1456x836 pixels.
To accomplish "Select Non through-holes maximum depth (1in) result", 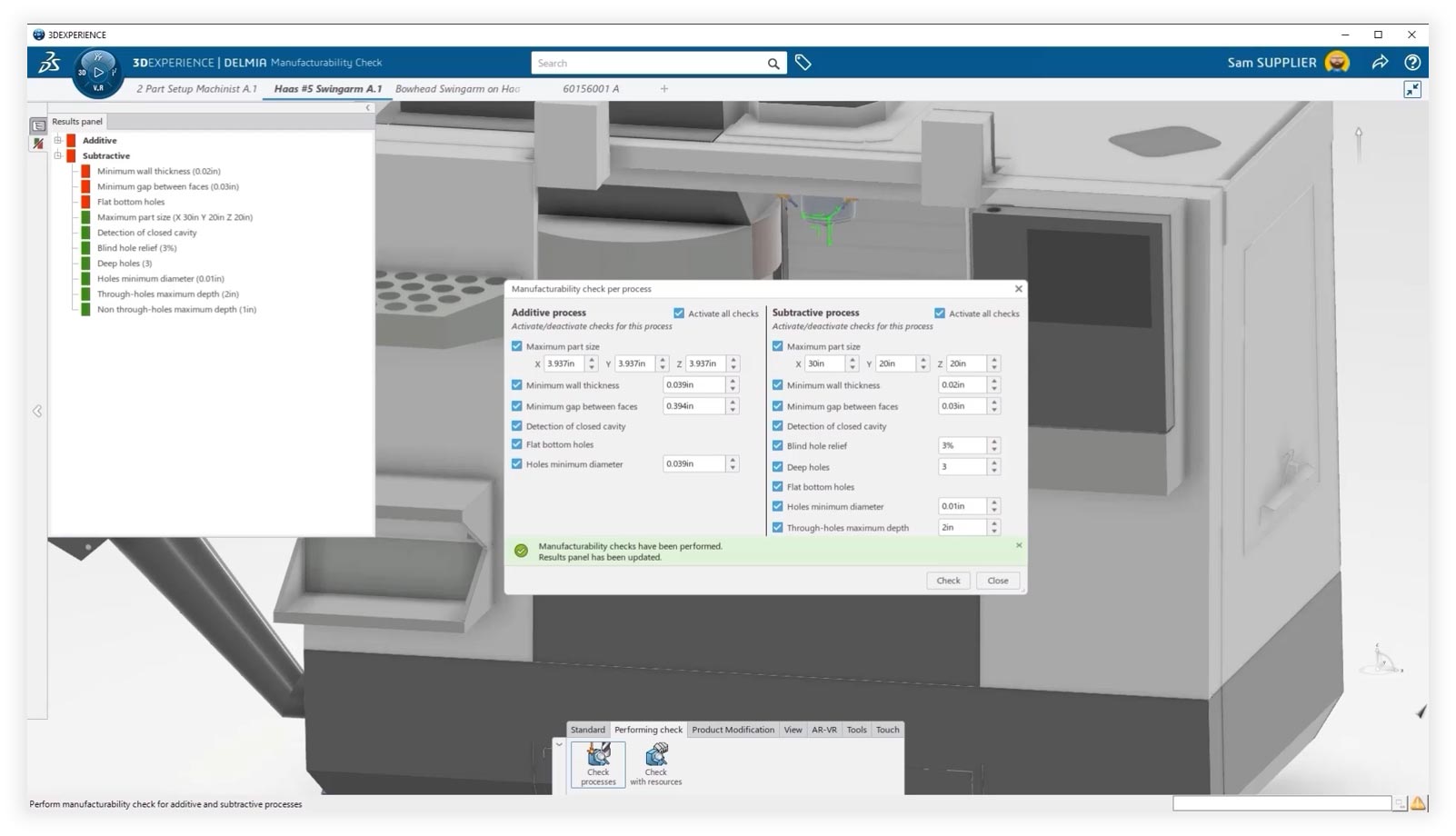I will point(176,310).
